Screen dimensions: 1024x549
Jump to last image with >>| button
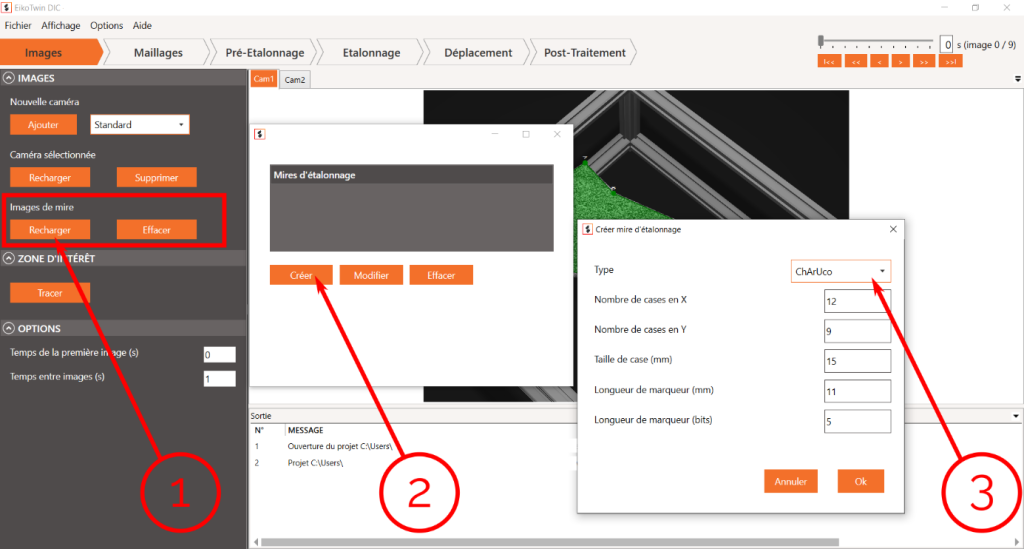point(951,61)
